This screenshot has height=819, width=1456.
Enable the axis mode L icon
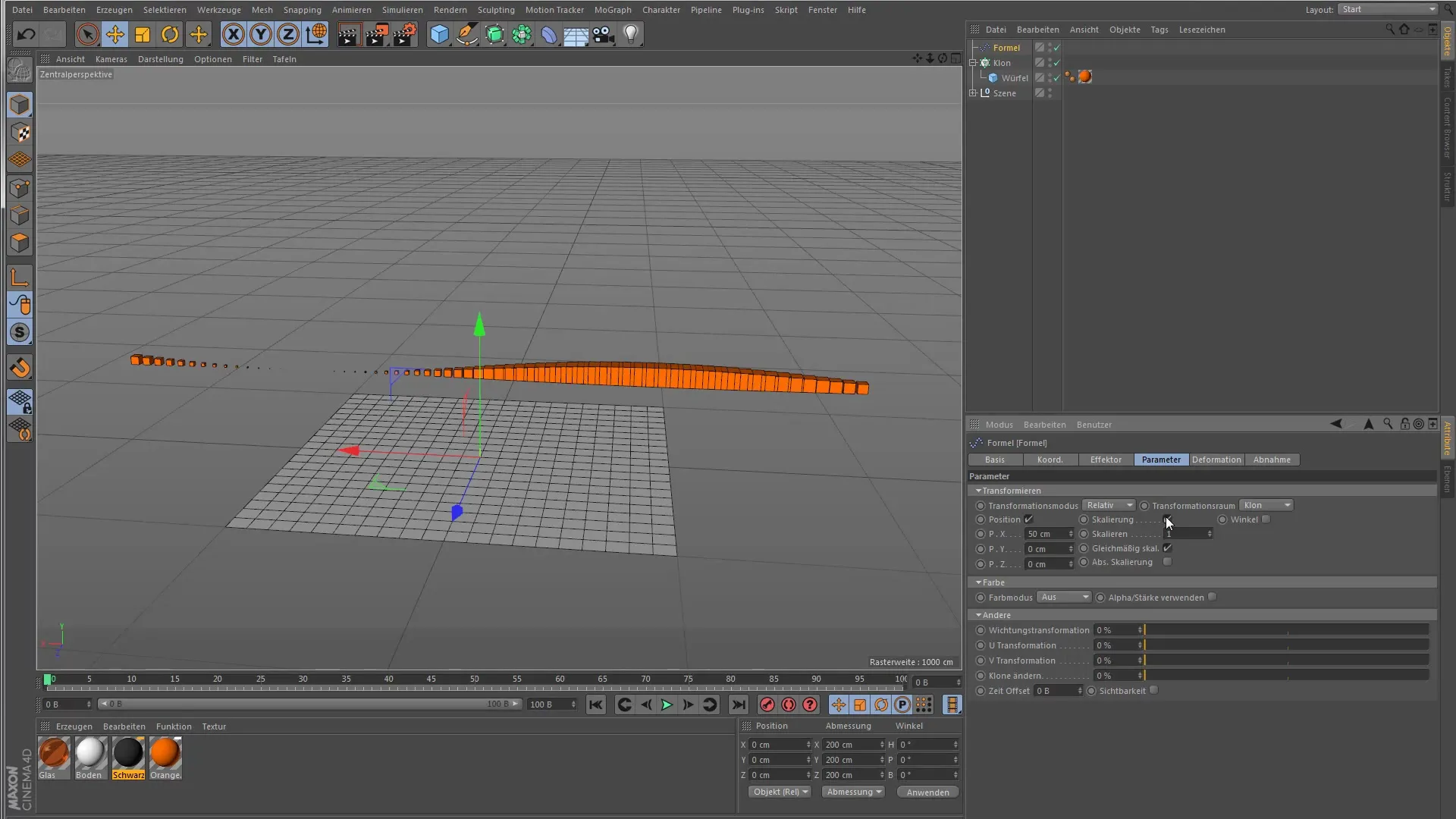click(x=20, y=278)
